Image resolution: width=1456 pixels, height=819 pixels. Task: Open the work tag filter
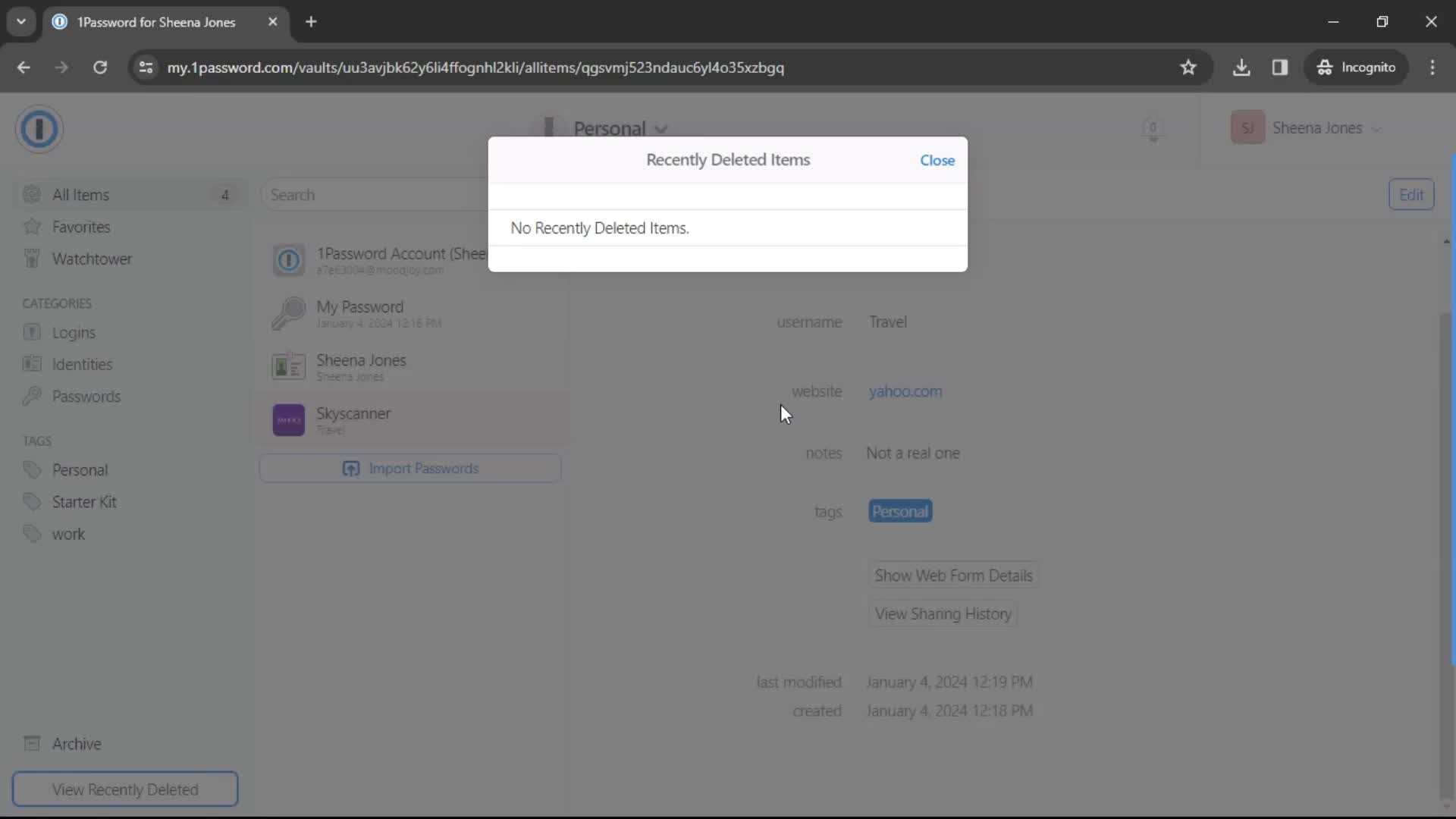(x=68, y=534)
